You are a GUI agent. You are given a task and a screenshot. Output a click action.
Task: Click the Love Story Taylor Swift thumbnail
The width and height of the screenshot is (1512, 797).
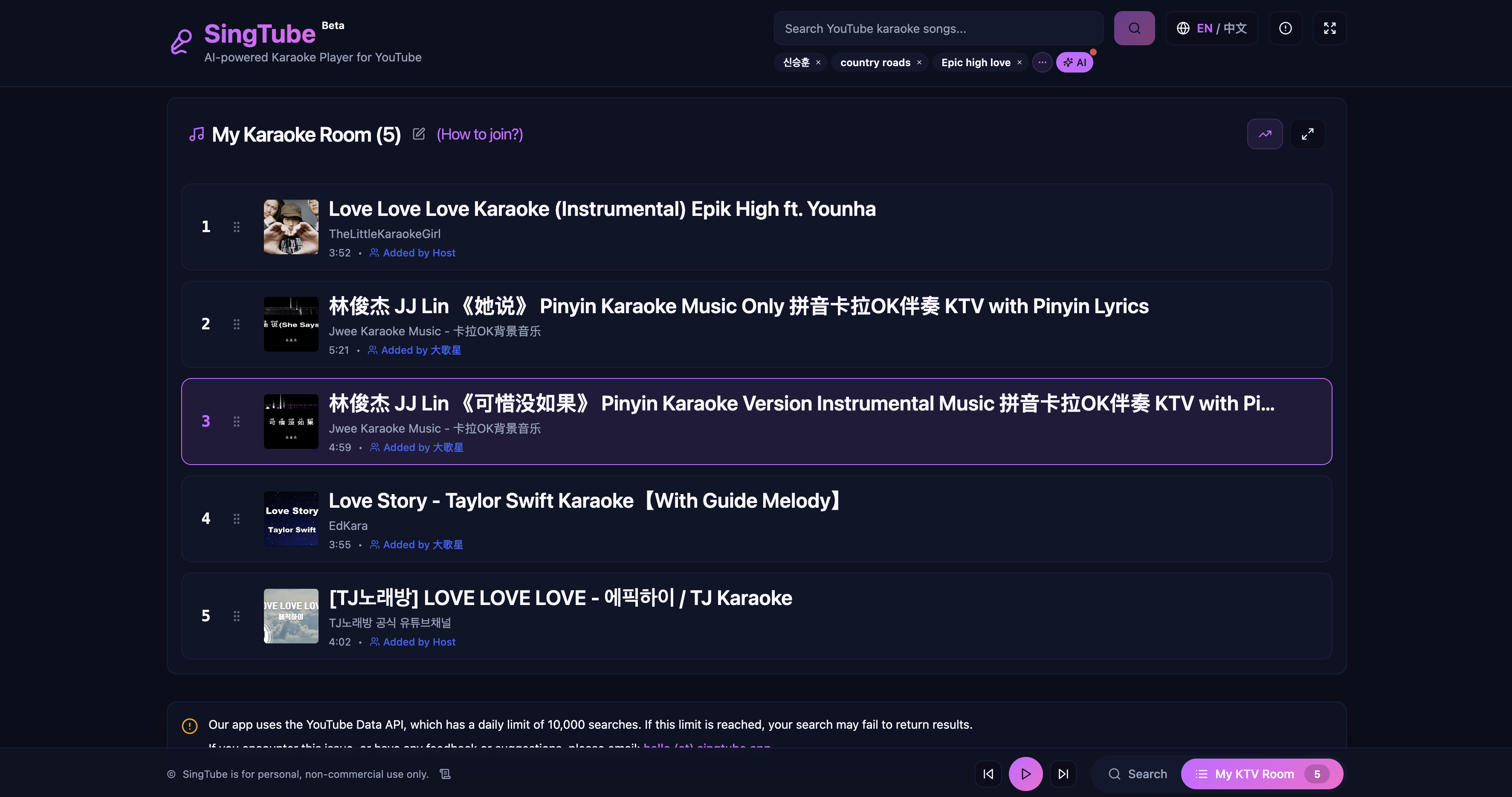click(290, 519)
